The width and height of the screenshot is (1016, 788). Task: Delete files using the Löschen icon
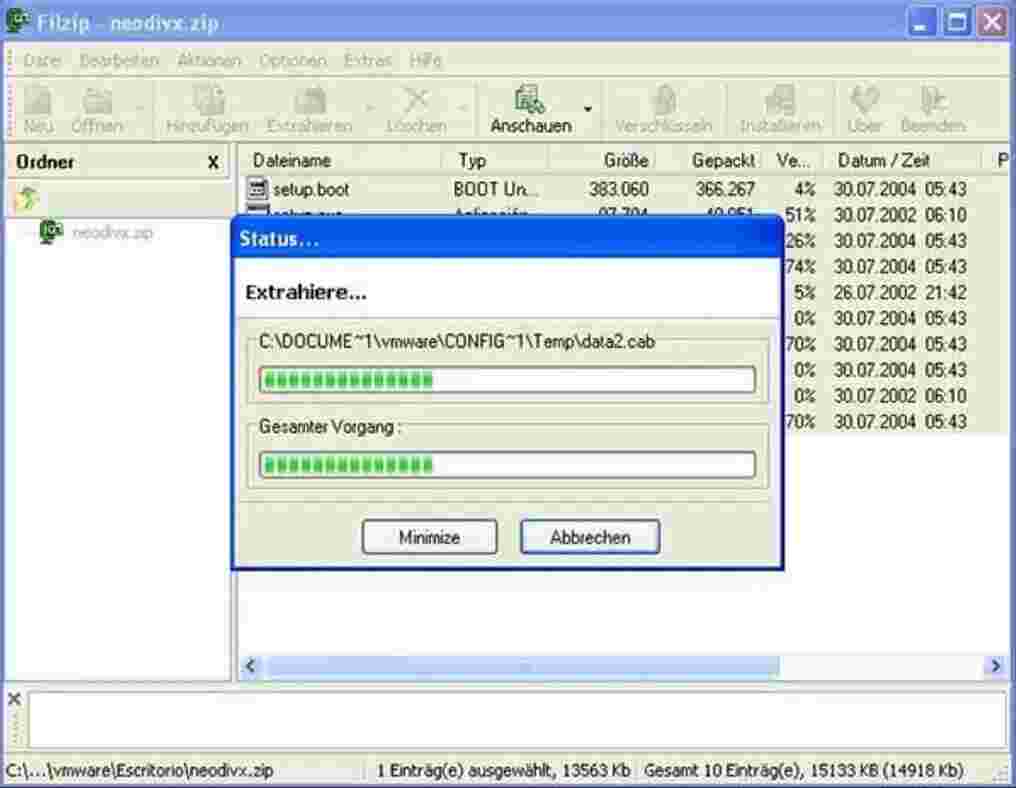(x=416, y=108)
